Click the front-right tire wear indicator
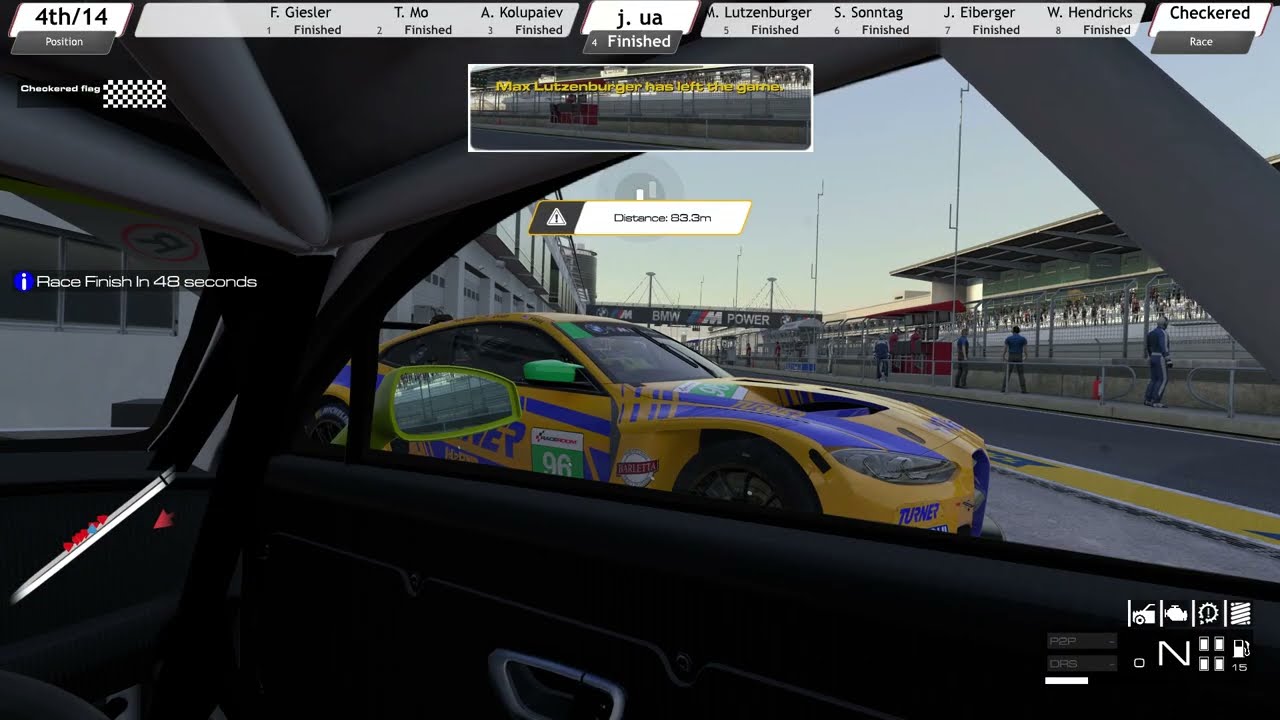The image size is (1280, 720). click(1219, 645)
